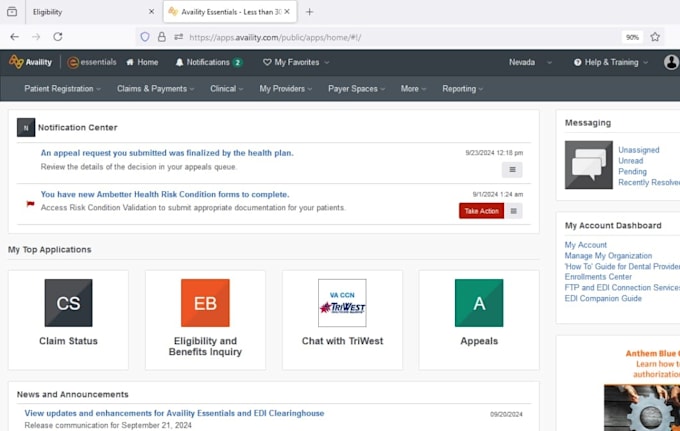This screenshot has height=431, width=680.
Task: Expand Patient Registration menu
Action: (62, 88)
